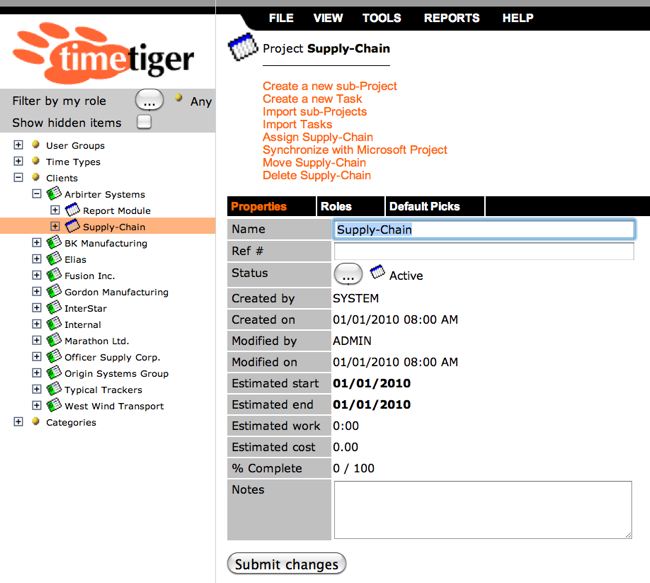Click Delete Supply-Chain link

317,175
